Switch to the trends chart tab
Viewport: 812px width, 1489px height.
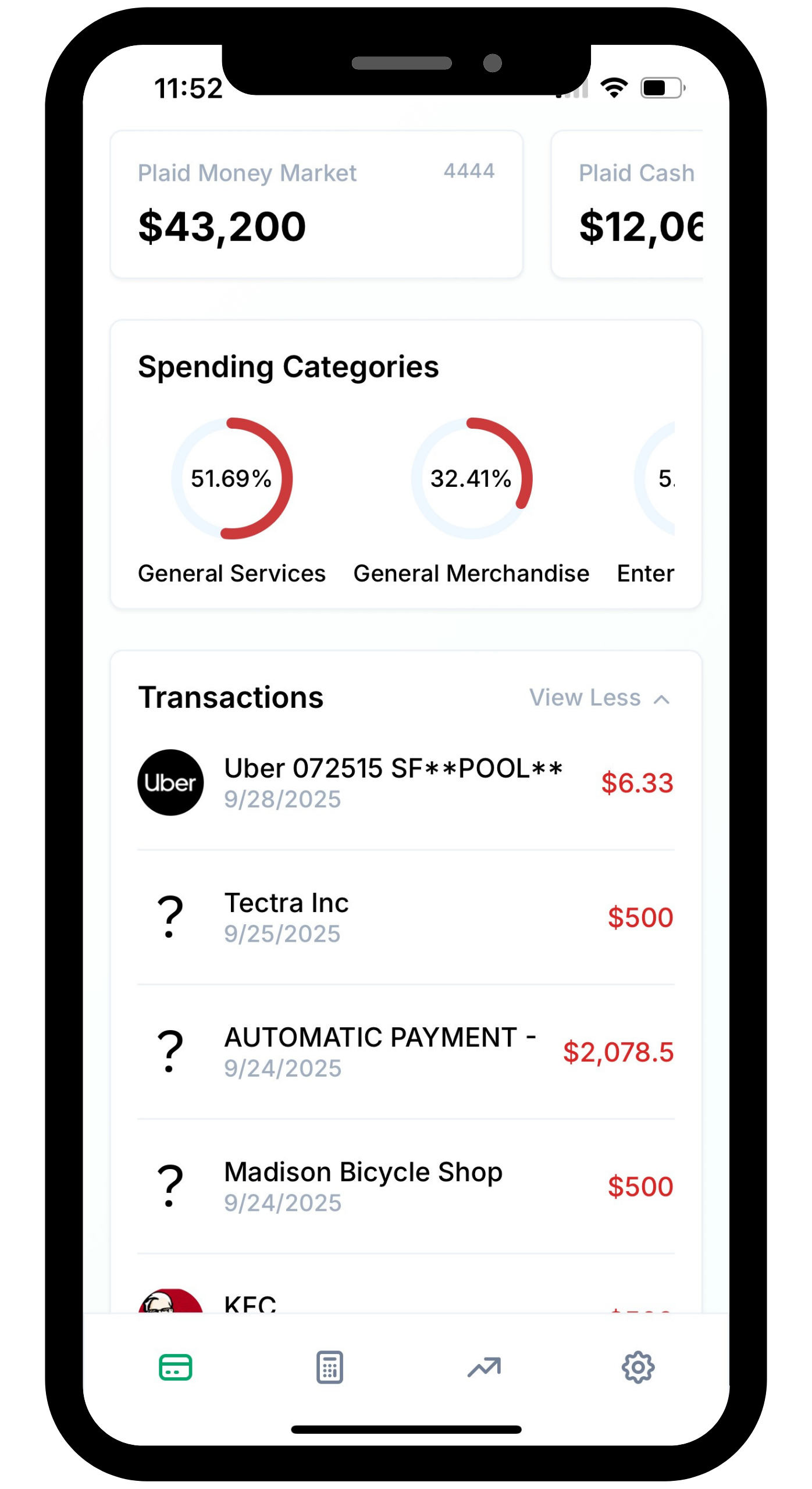pos(484,1367)
